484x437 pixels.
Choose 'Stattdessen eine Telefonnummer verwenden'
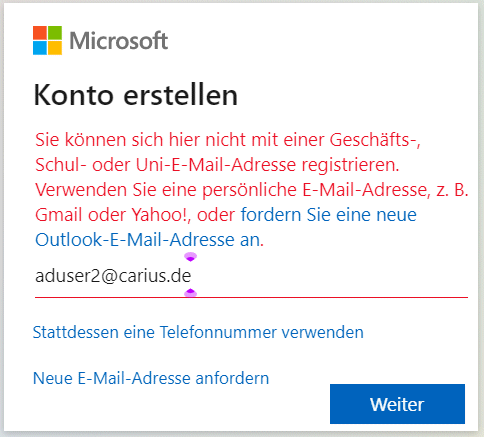pyautogui.click(x=198, y=332)
